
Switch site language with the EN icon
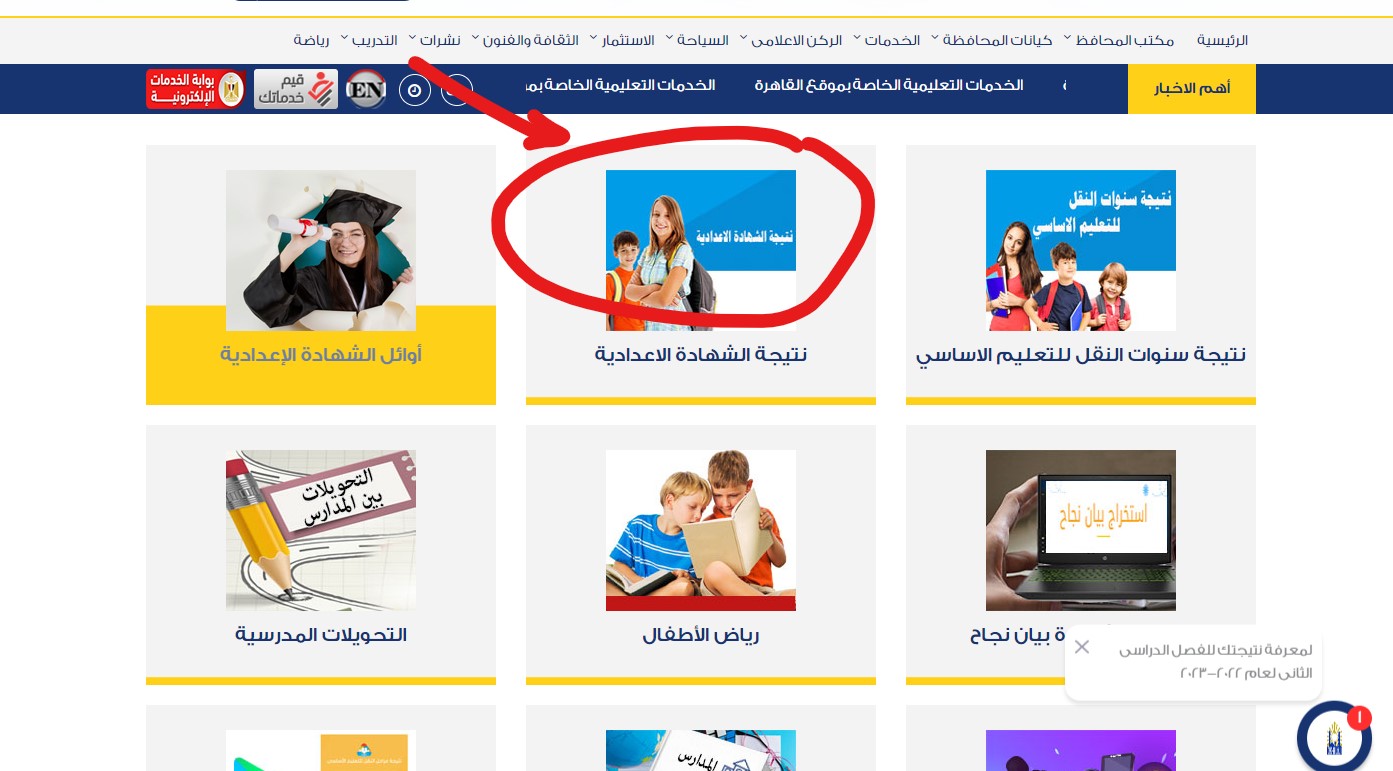click(366, 89)
